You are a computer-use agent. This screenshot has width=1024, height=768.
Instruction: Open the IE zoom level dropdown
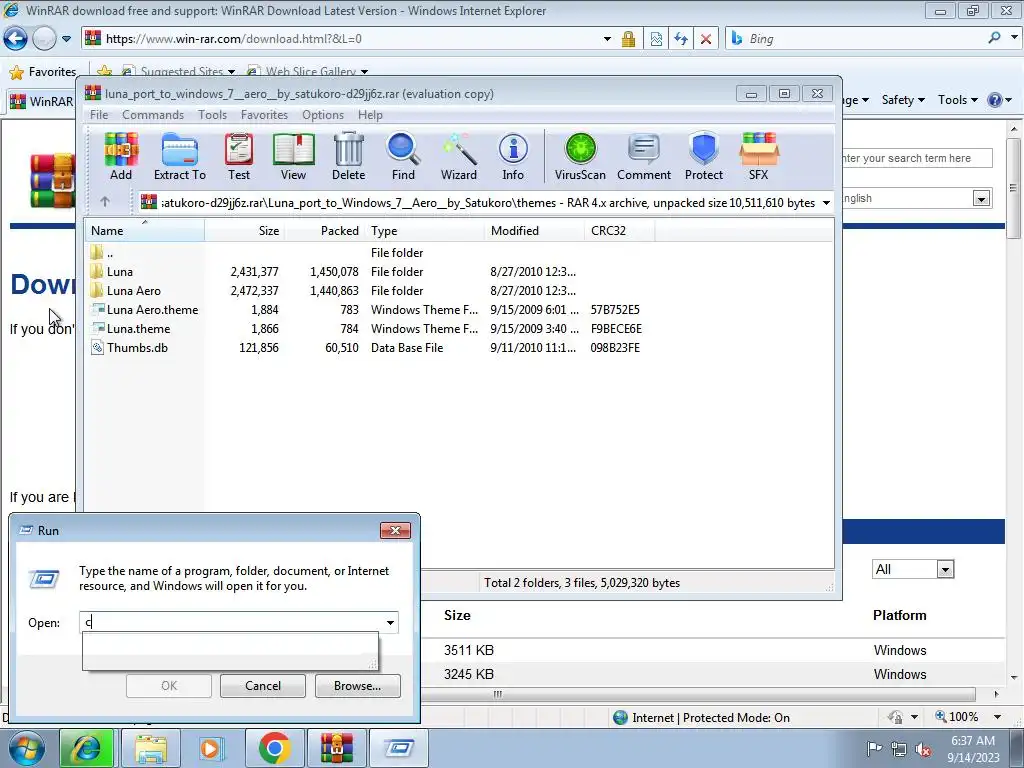(997, 717)
